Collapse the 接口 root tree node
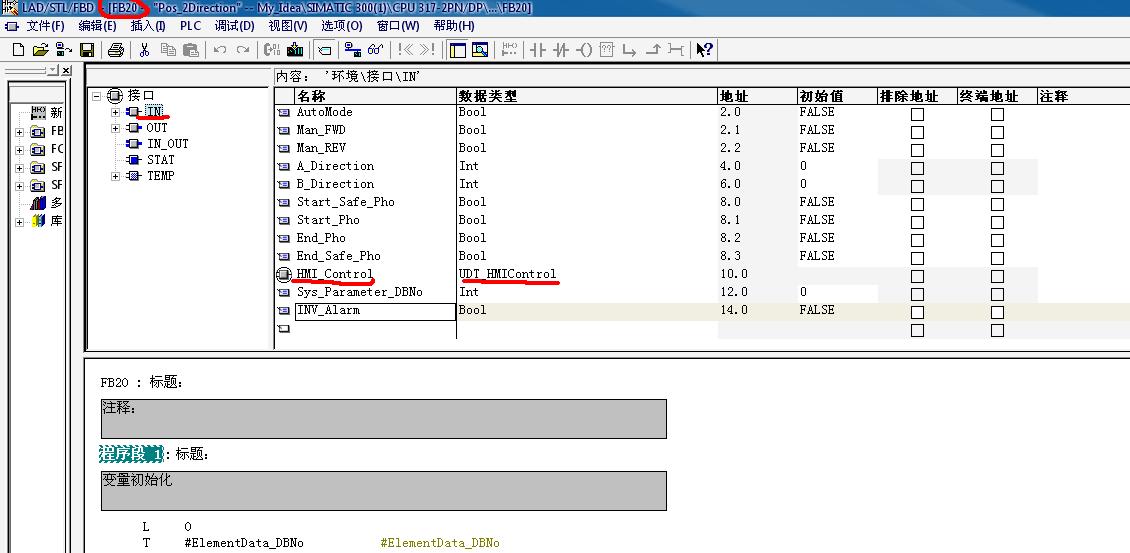 [x=96, y=96]
